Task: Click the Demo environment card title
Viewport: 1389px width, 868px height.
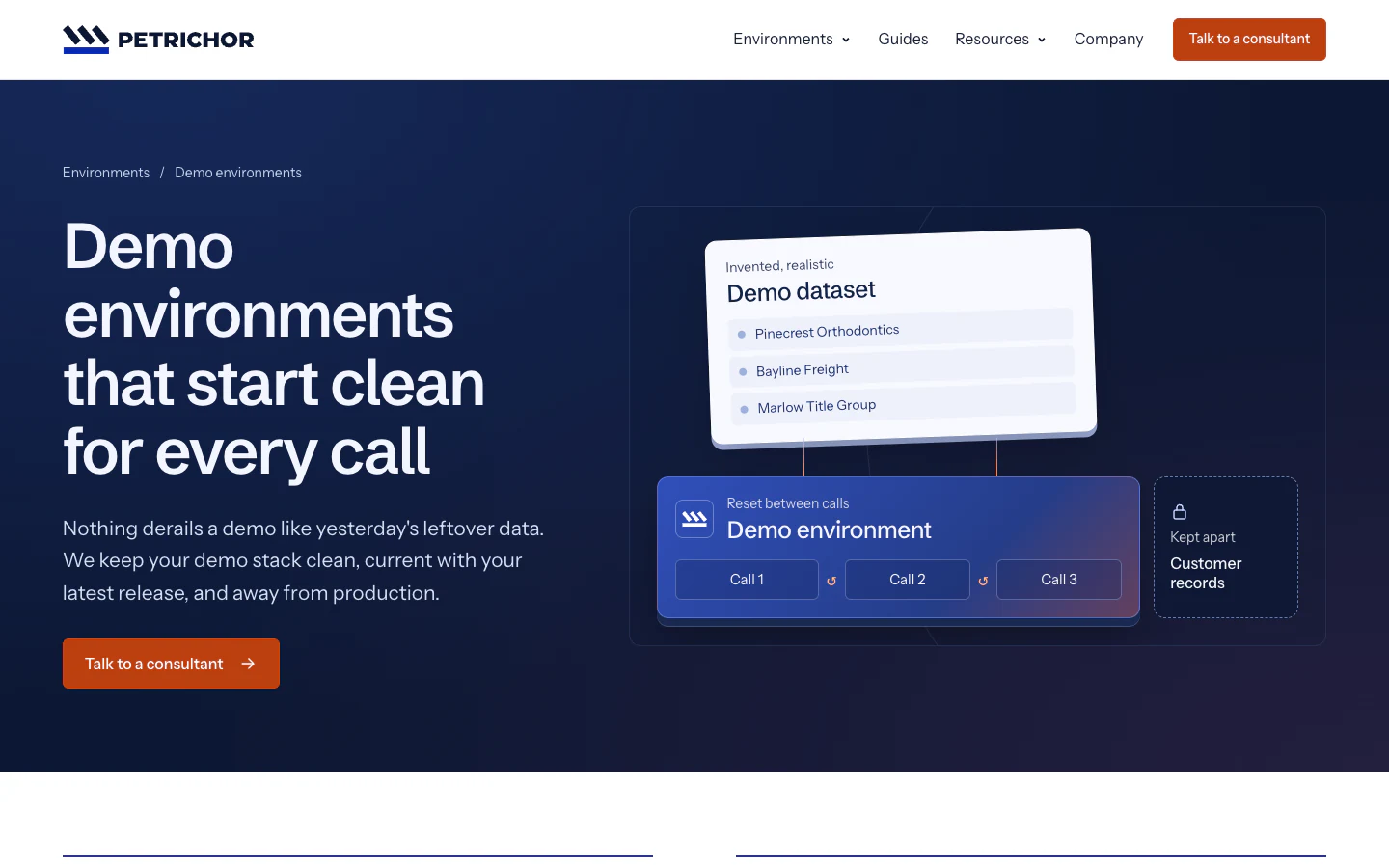Action: coord(829,529)
